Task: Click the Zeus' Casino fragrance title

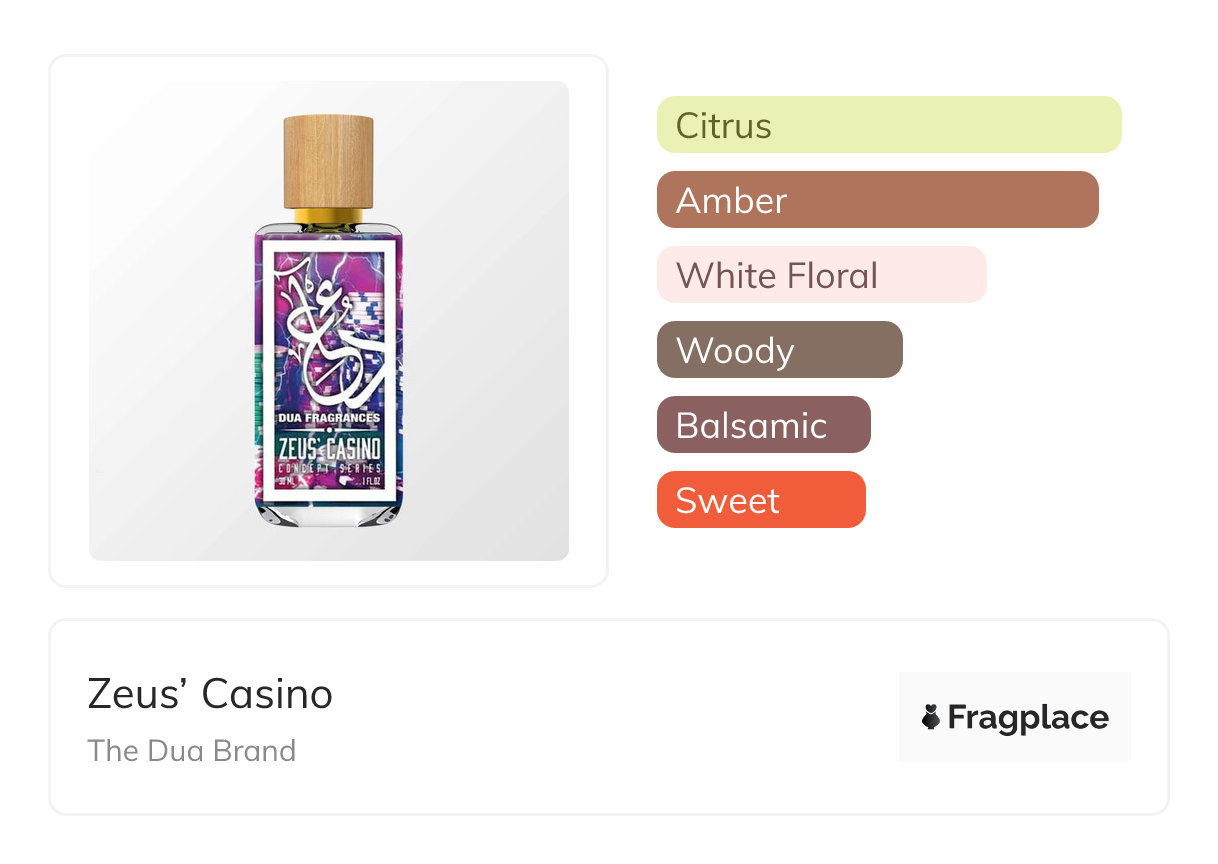Action: coord(210,694)
